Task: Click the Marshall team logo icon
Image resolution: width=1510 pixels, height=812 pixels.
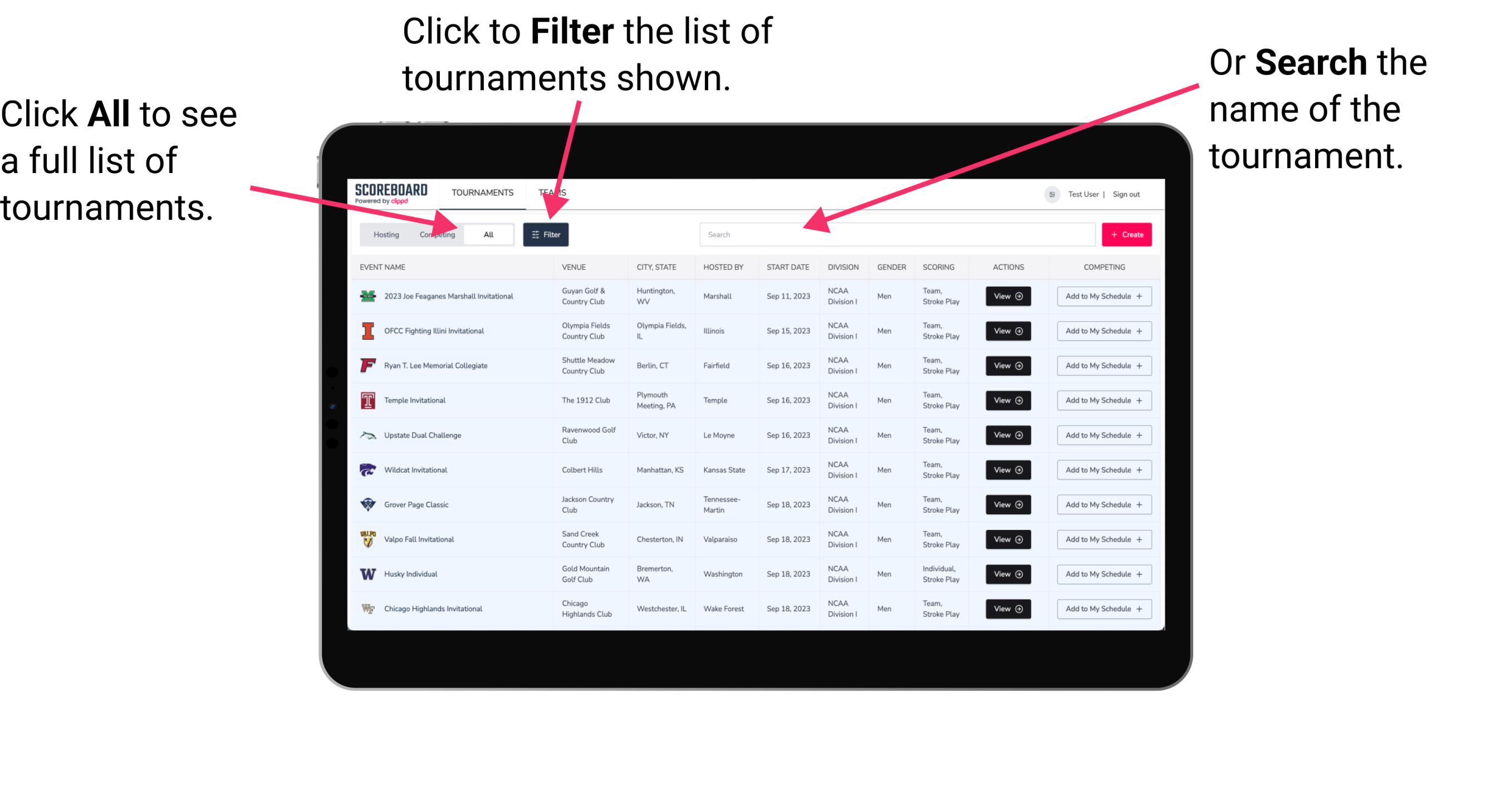Action: pos(369,296)
